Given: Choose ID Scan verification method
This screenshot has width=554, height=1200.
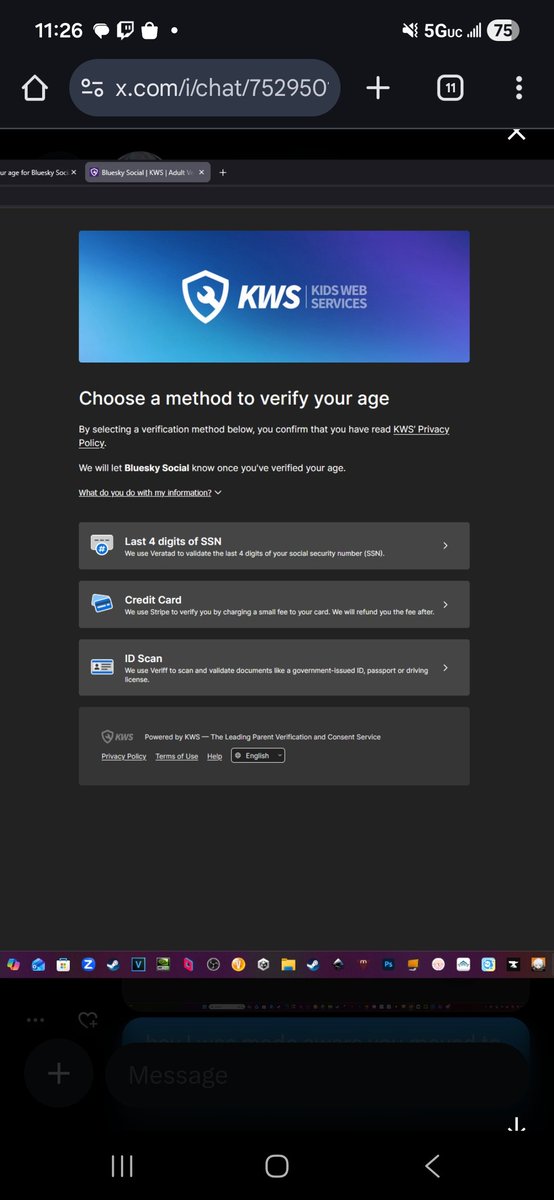Looking at the screenshot, I should (x=274, y=667).
